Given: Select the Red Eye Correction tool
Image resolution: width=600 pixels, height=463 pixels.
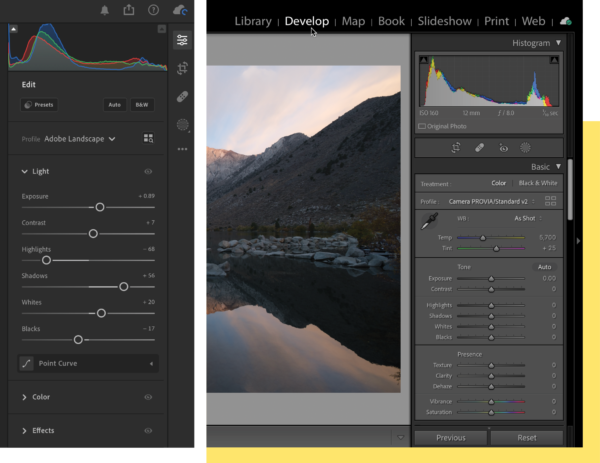Looking at the screenshot, I should coord(504,148).
